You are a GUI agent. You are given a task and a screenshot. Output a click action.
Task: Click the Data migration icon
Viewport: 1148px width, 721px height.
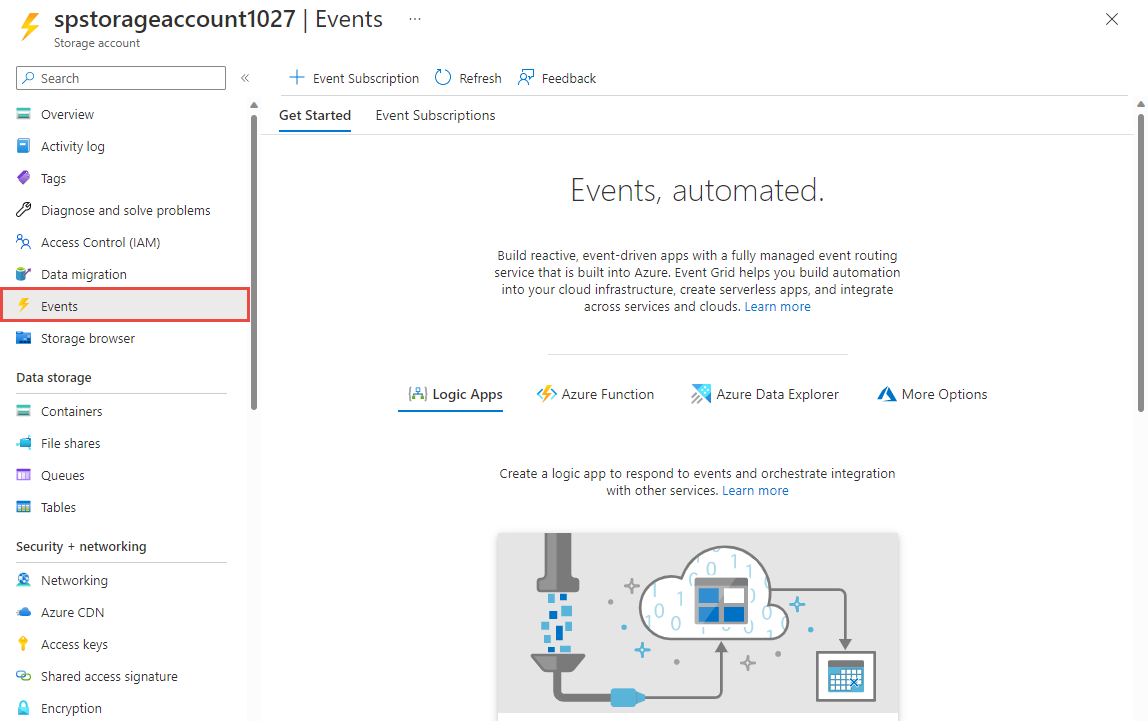[23, 274]
